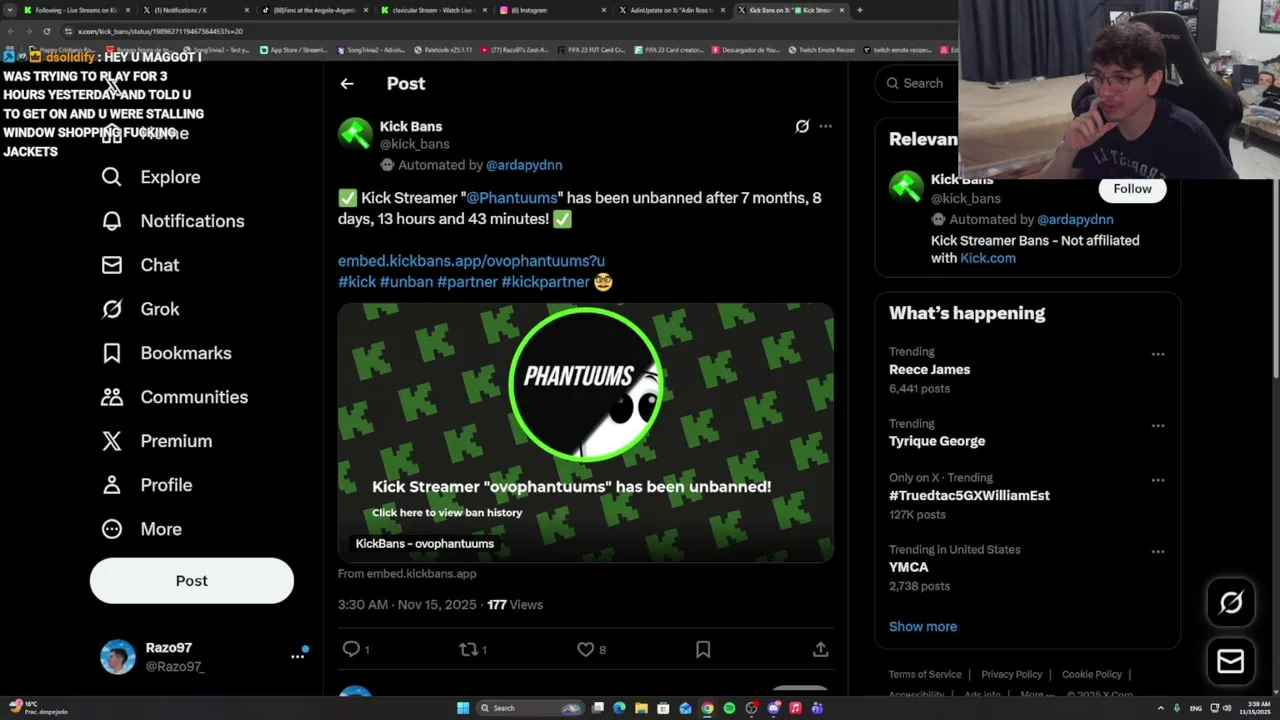Open the @Phantuums mention link

512,198
